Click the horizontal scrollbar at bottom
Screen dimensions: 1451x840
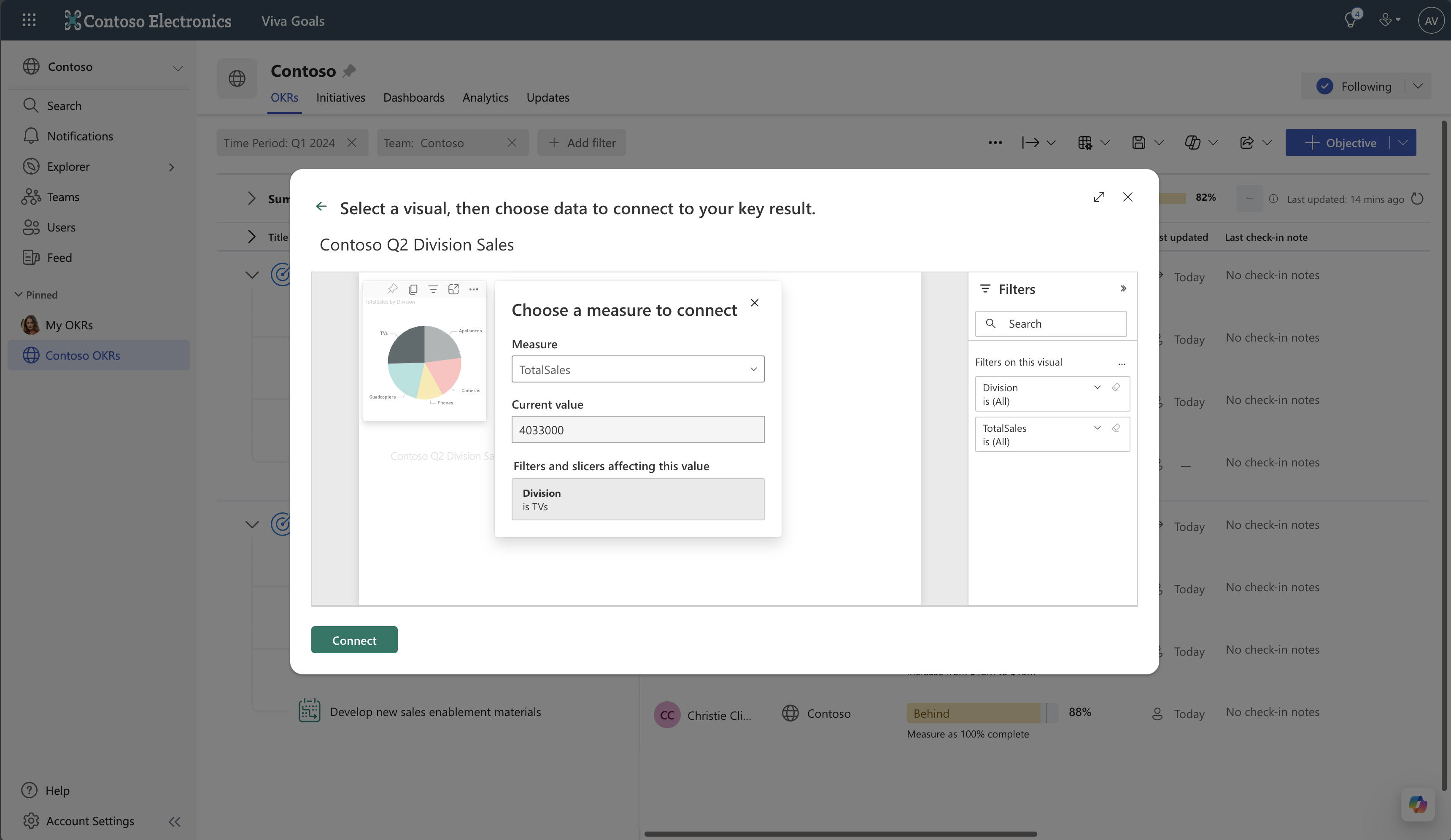(840, 834)
